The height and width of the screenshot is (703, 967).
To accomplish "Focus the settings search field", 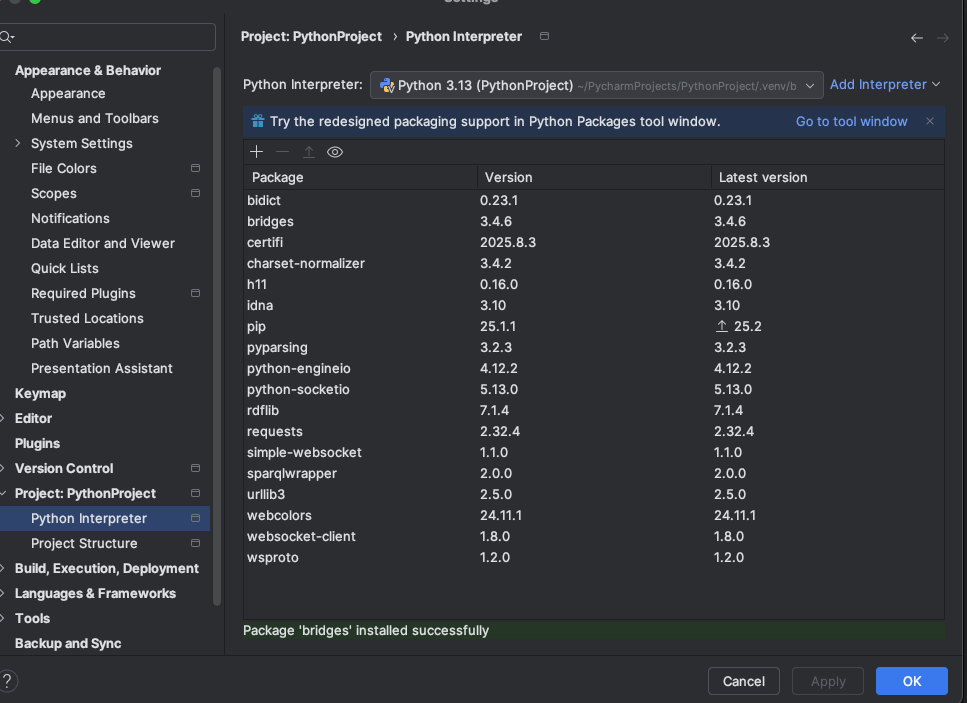I will point(108,37).
